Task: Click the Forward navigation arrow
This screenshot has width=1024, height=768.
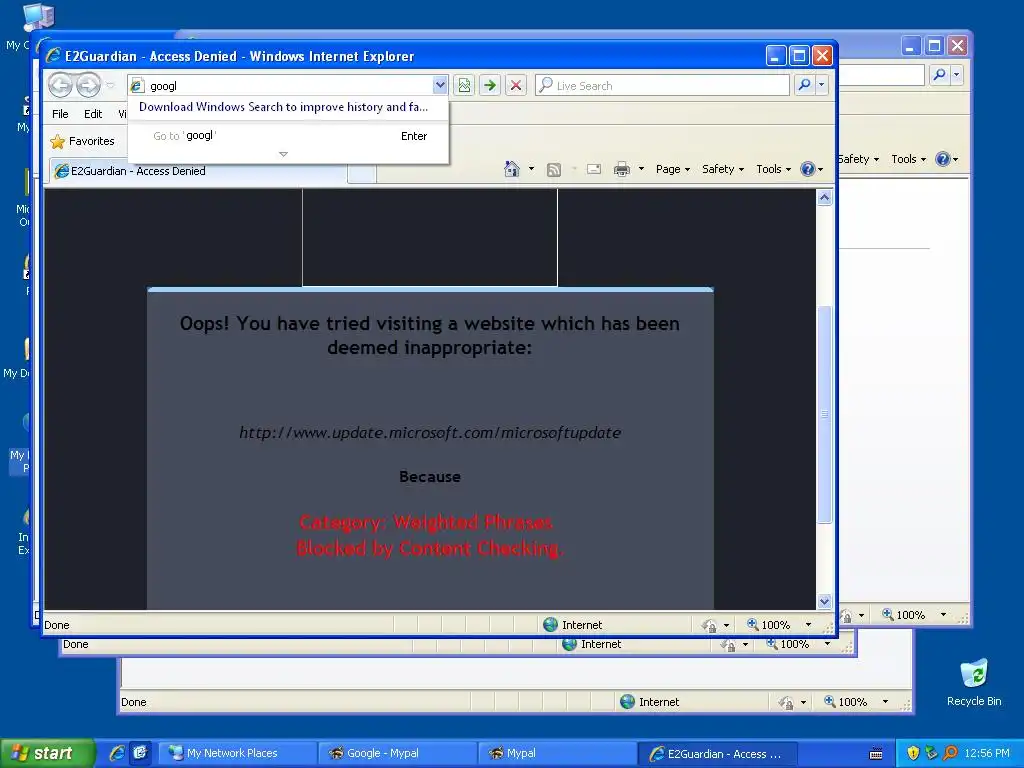Action: click(88, 85)
